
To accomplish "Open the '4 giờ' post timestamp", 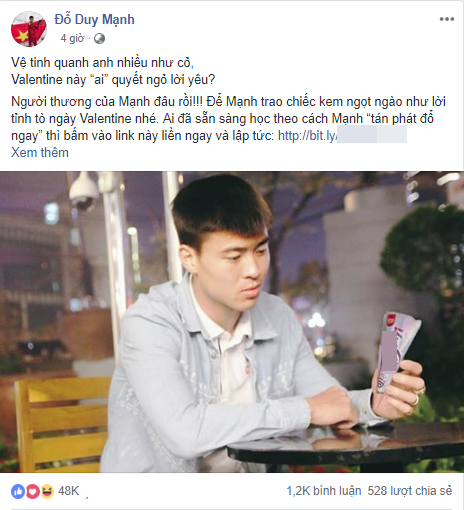I will [72, 38].
